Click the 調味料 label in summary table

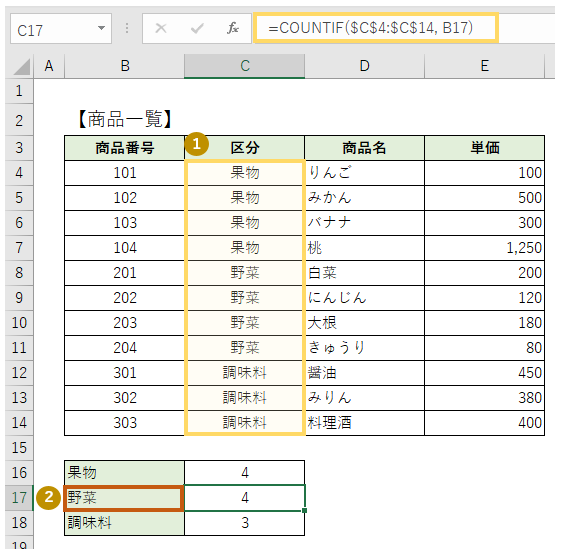pos(125,523)
